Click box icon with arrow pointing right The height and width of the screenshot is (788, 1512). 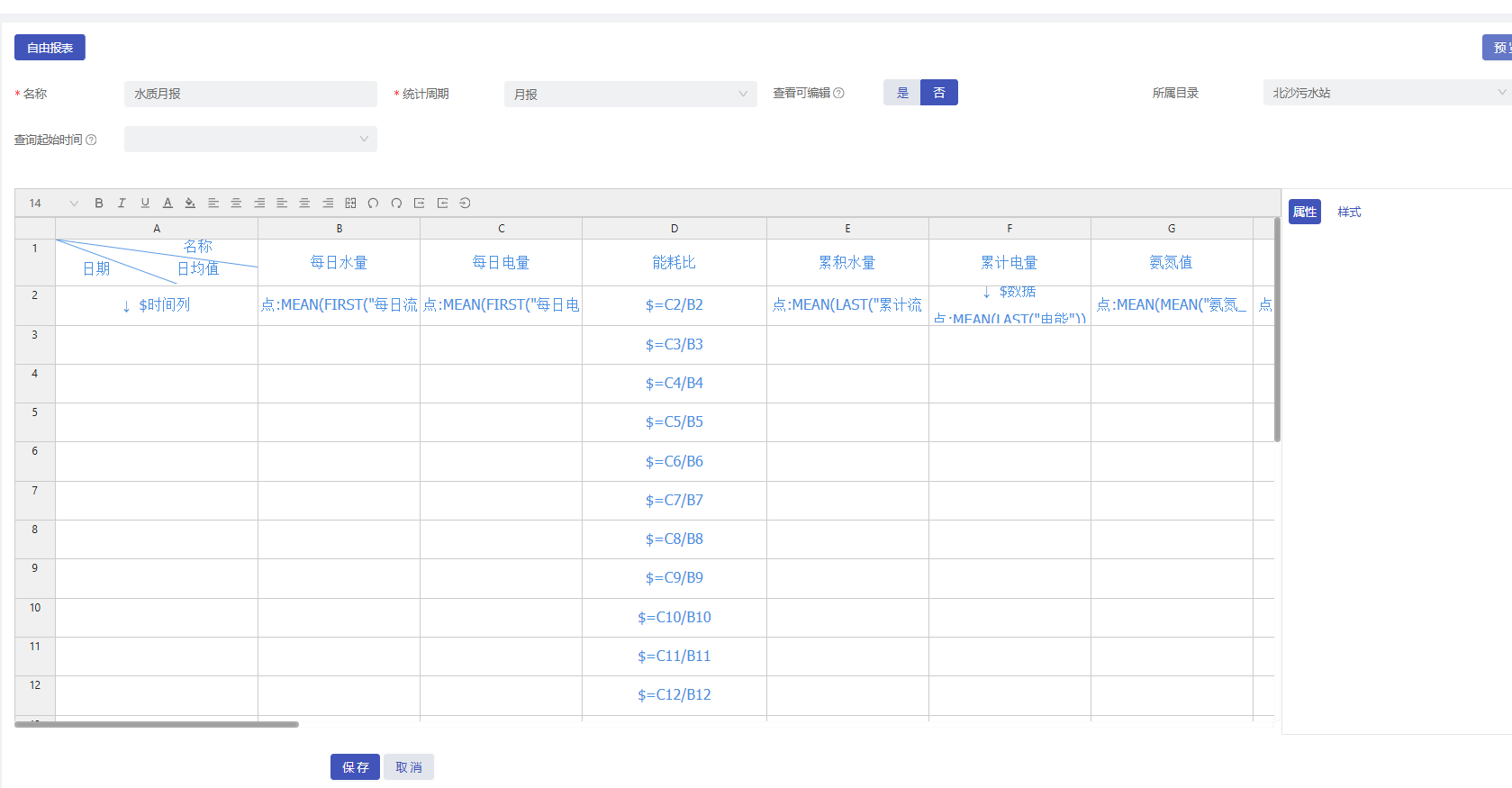[419, 204]
